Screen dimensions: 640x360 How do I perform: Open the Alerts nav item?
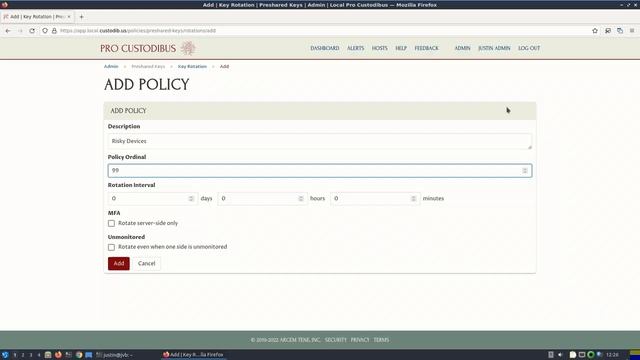(x=355, y=48)
